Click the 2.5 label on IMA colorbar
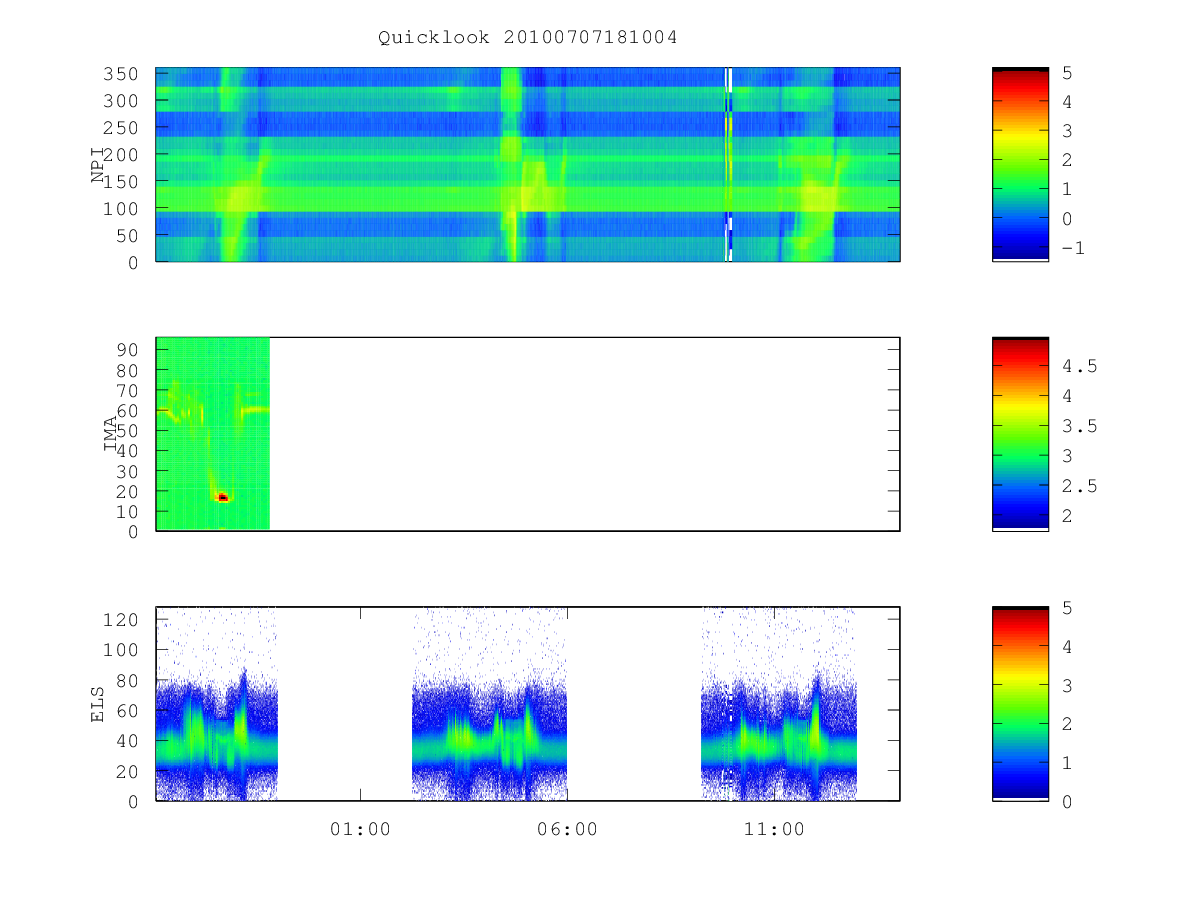The height and width of the screenshot is (900, 1200). (x=1080, y=486)
